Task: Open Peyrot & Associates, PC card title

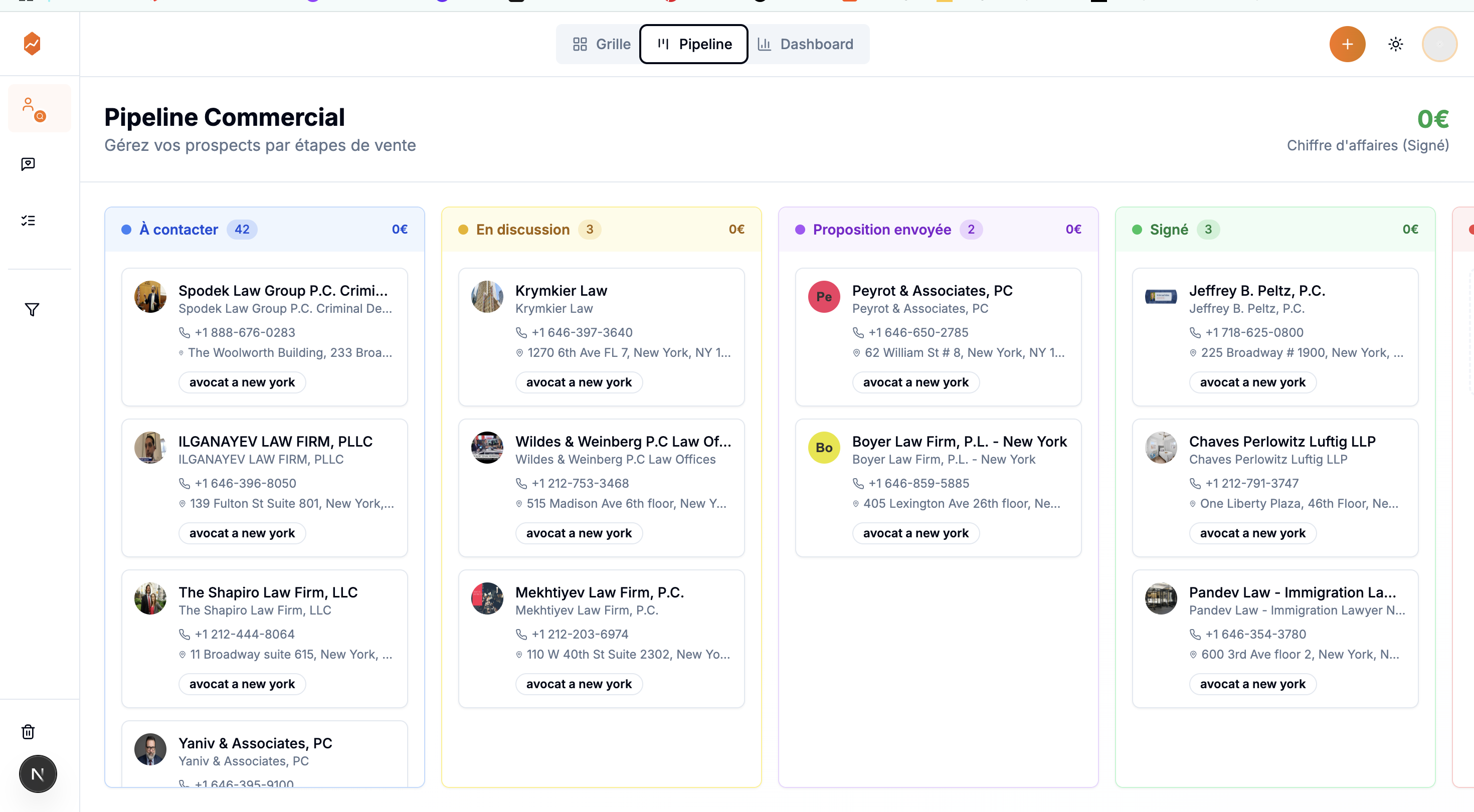Action: tap(932, 291)
